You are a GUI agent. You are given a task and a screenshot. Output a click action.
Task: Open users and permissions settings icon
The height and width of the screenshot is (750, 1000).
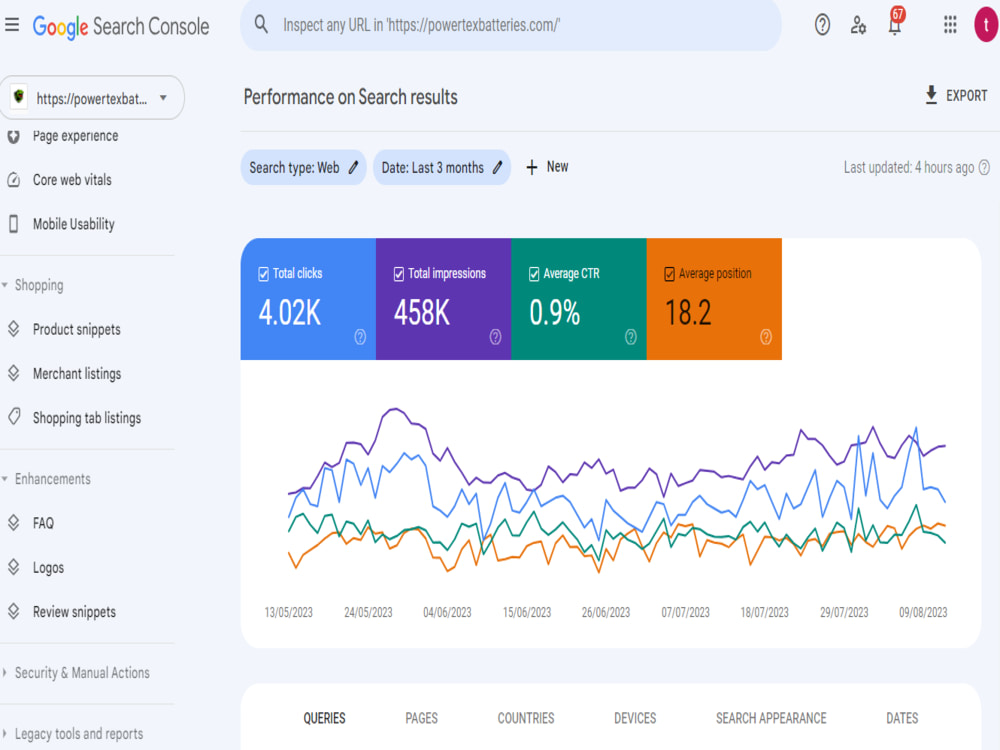[x=858, y=26]
